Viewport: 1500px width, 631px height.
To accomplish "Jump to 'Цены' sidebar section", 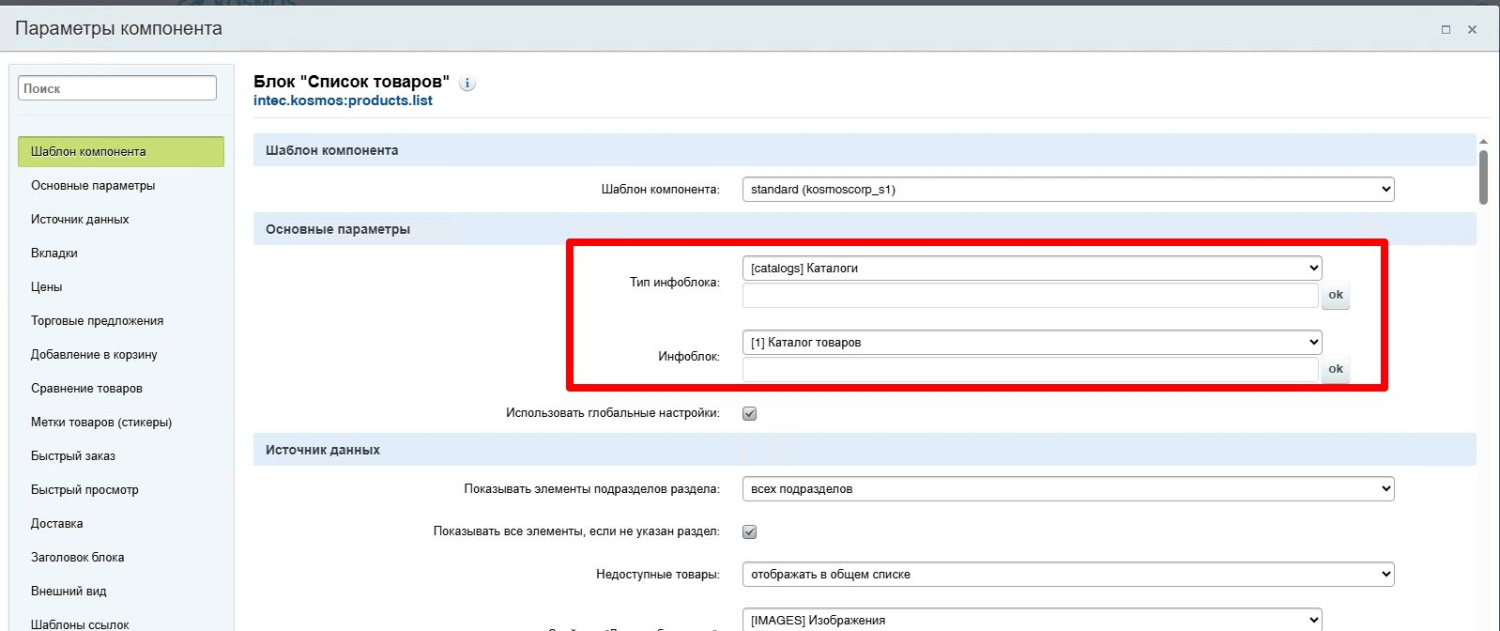I will tap(47, 287).
